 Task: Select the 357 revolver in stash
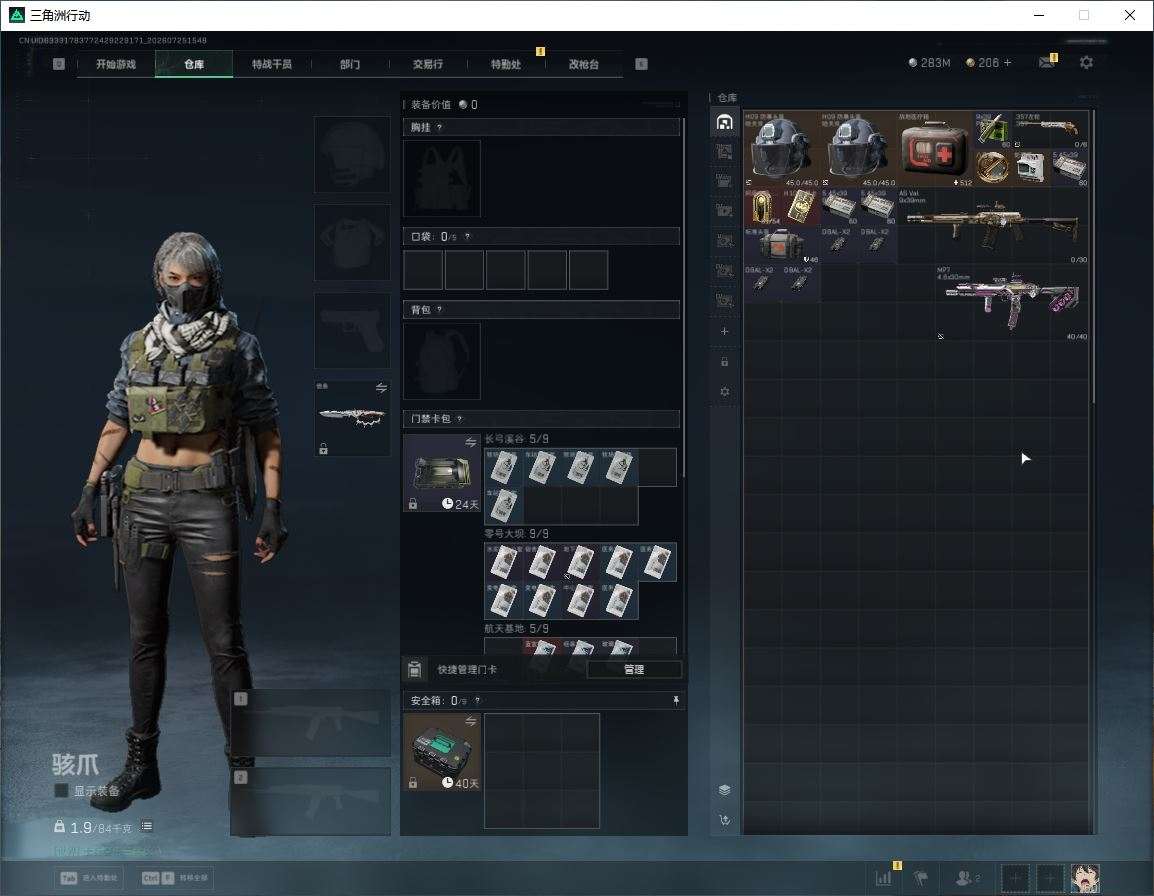(1050, 130)
